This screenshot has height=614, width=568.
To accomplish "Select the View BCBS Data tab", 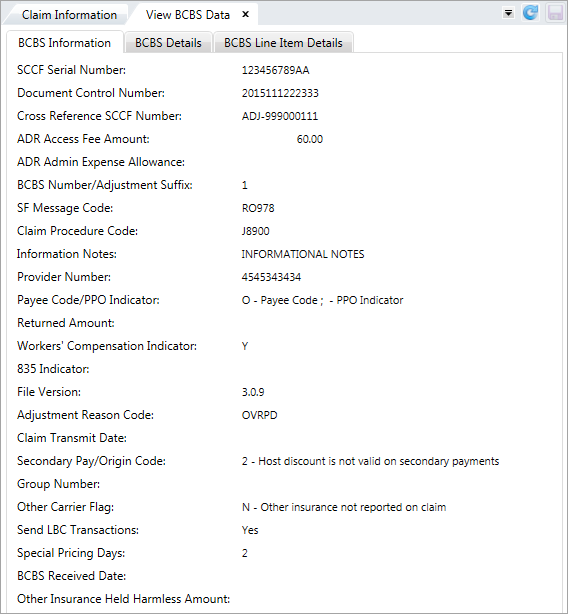I will [188, 15].
